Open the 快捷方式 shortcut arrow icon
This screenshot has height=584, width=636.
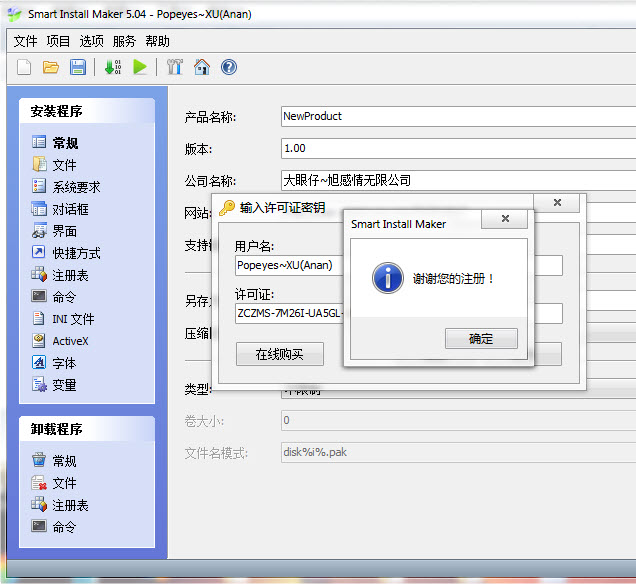39,252
